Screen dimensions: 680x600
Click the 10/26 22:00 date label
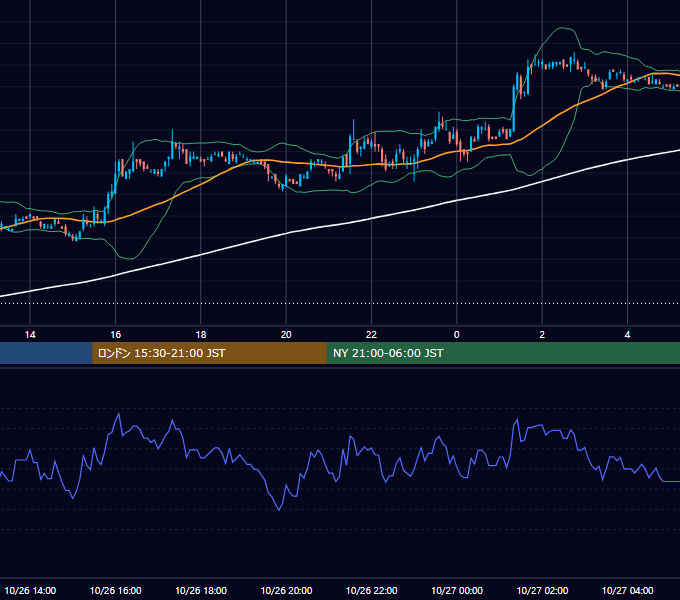(x=371, y=590)
